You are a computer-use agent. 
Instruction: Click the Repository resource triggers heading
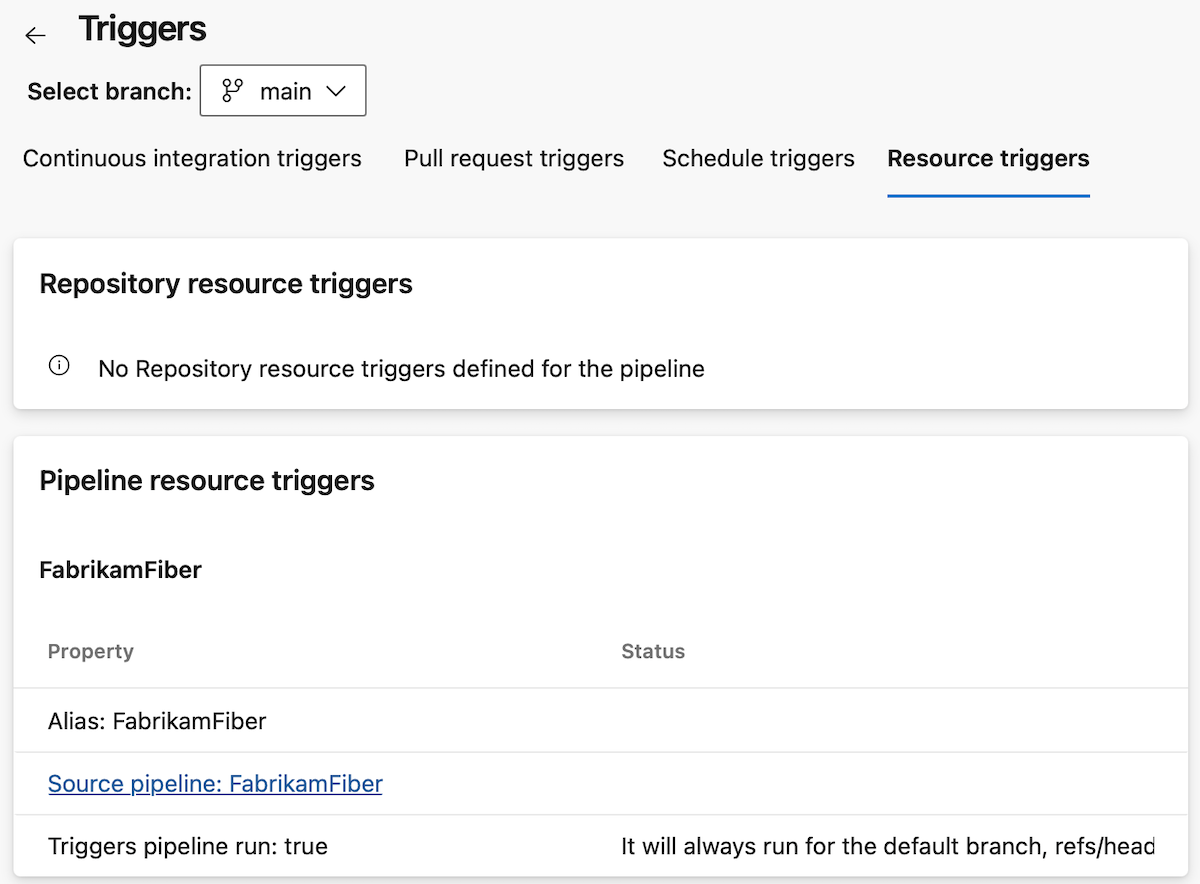[x=226, y=284]
